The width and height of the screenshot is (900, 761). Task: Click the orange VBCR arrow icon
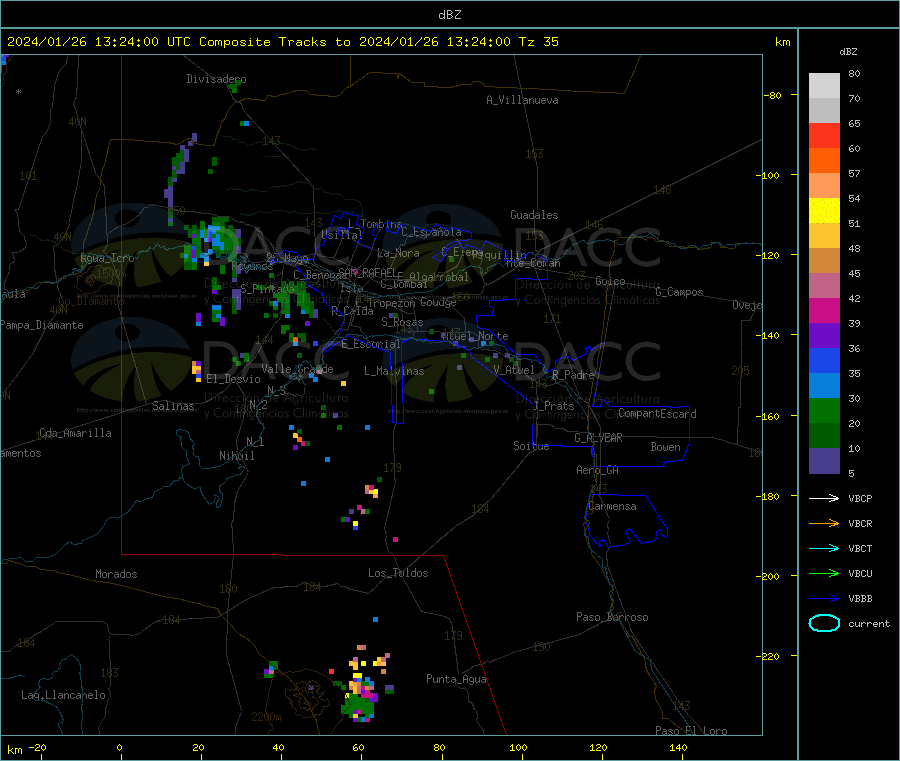(824, 523)
